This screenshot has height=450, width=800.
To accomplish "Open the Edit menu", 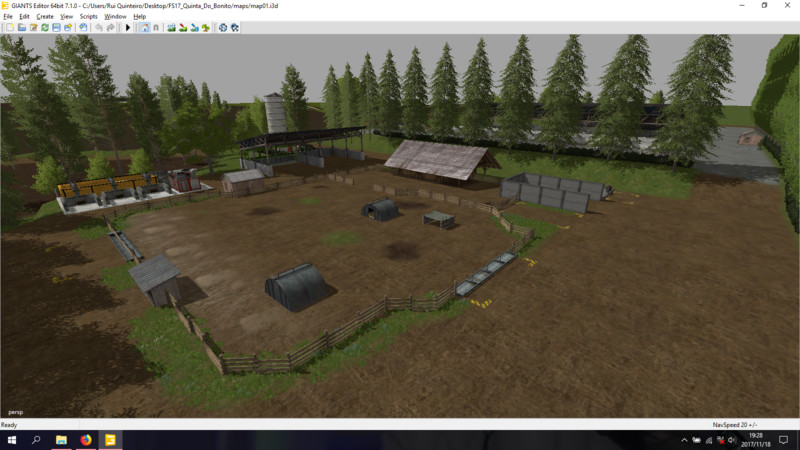I will click(23, 17).
